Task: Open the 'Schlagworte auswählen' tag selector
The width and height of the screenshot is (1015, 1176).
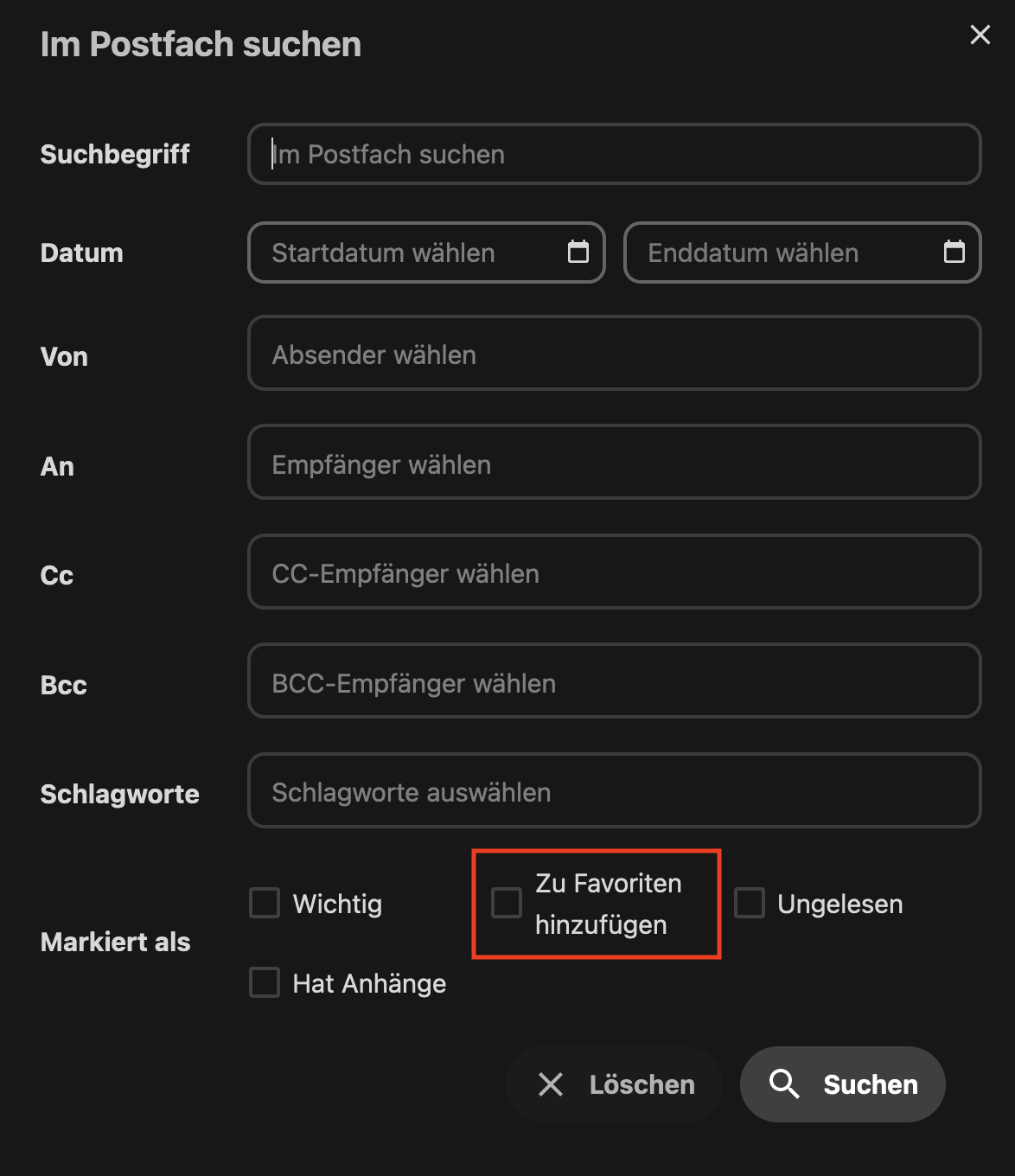Action: pyautogui.click(x=614, y=791)
